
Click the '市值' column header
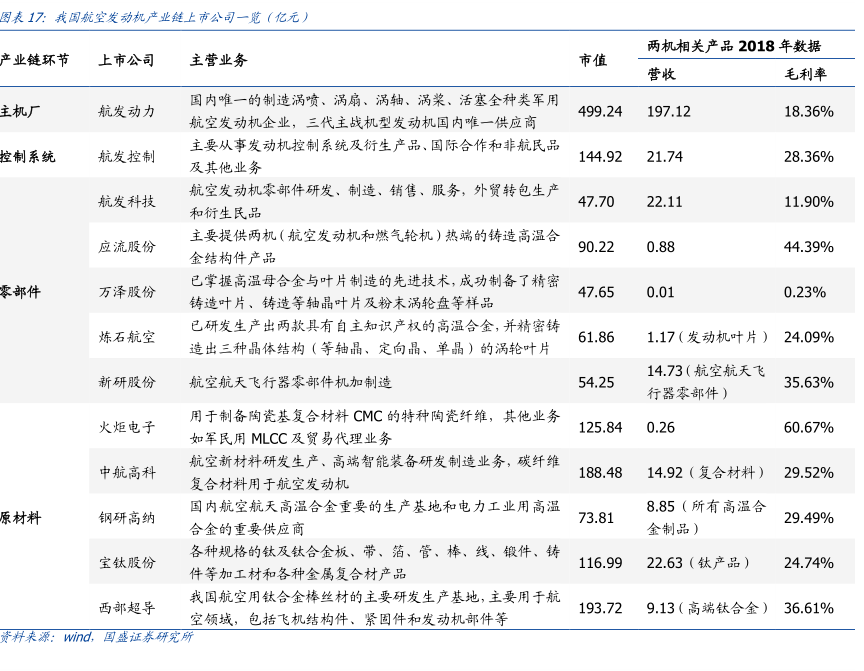click(593, 60)
